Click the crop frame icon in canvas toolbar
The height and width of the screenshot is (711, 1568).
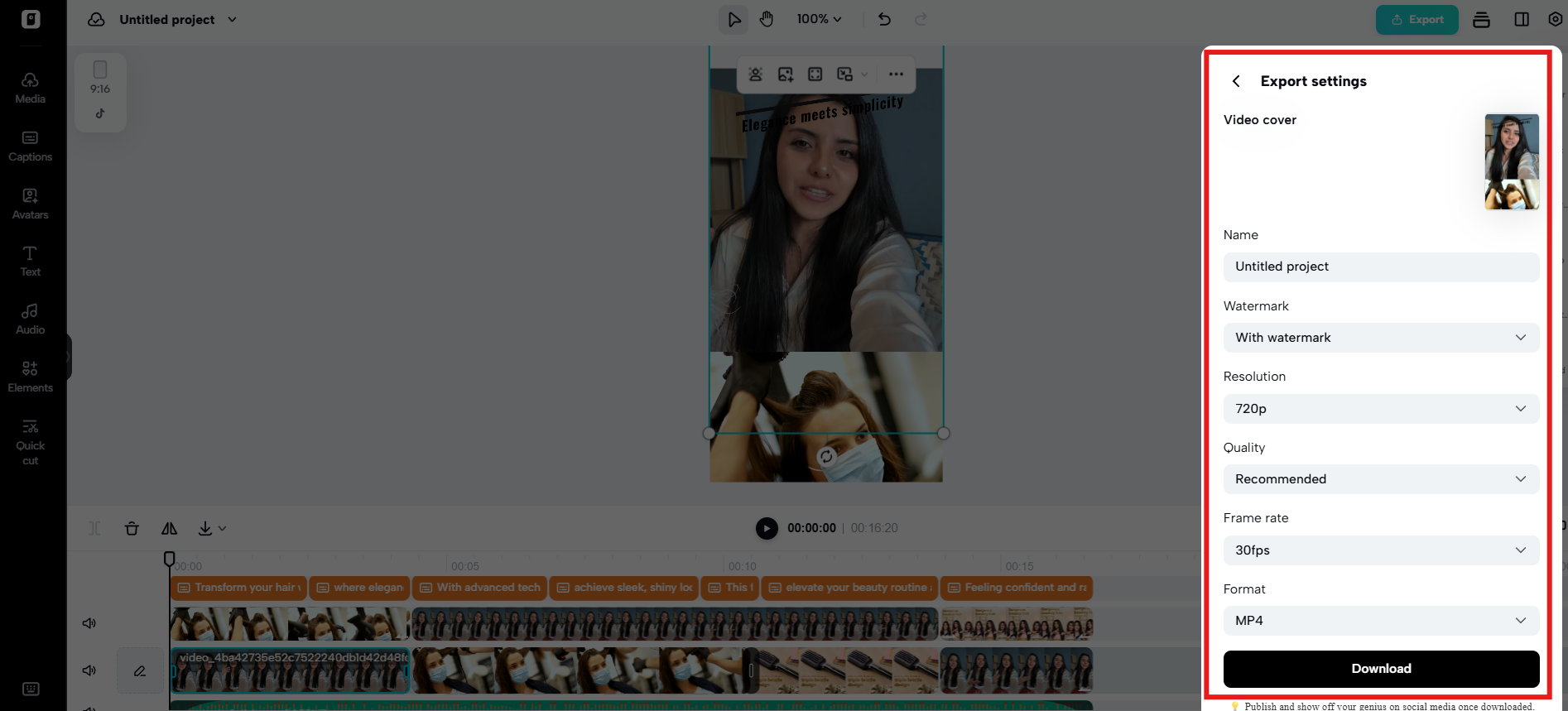[815, 74]
